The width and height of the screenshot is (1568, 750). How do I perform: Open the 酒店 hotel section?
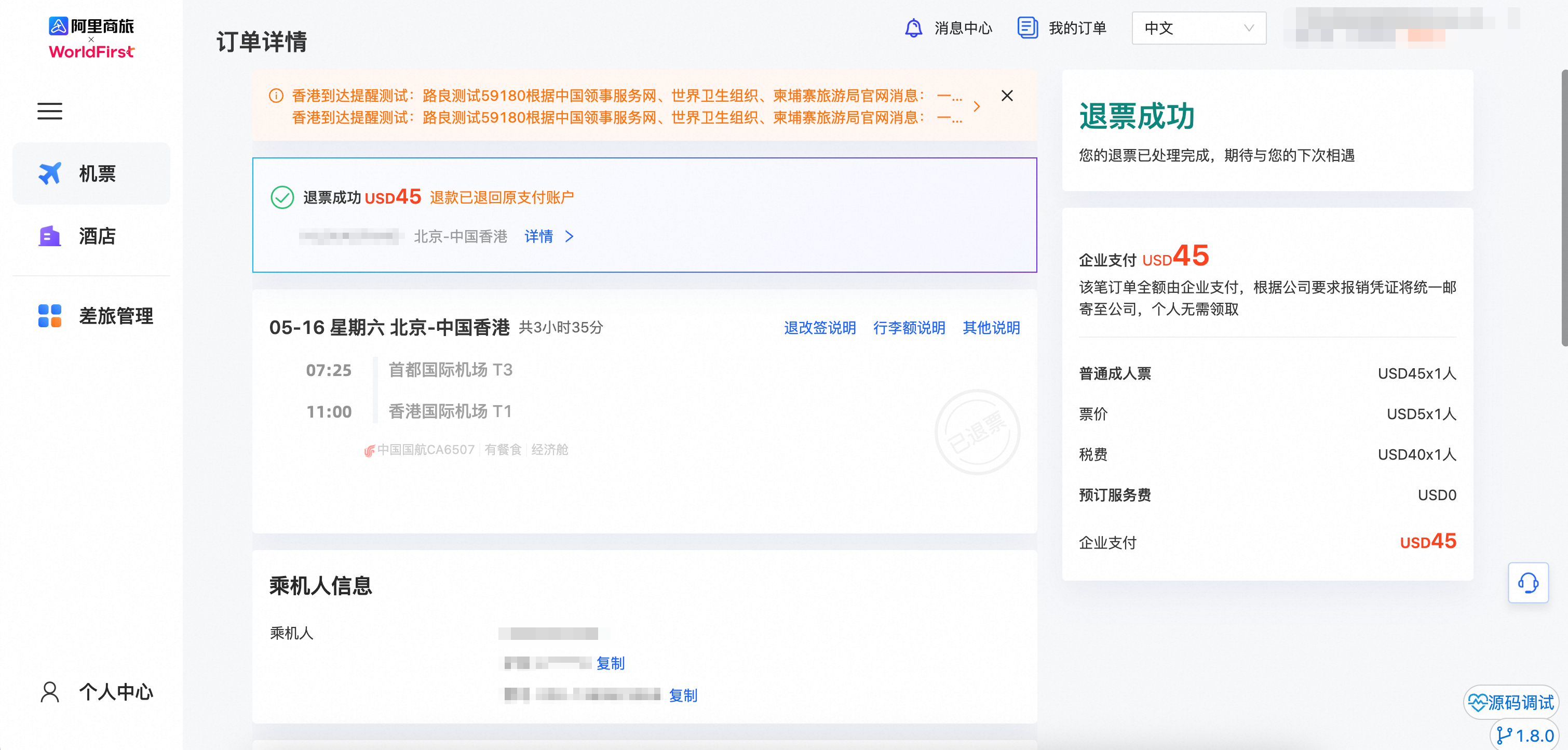[91, 236]
